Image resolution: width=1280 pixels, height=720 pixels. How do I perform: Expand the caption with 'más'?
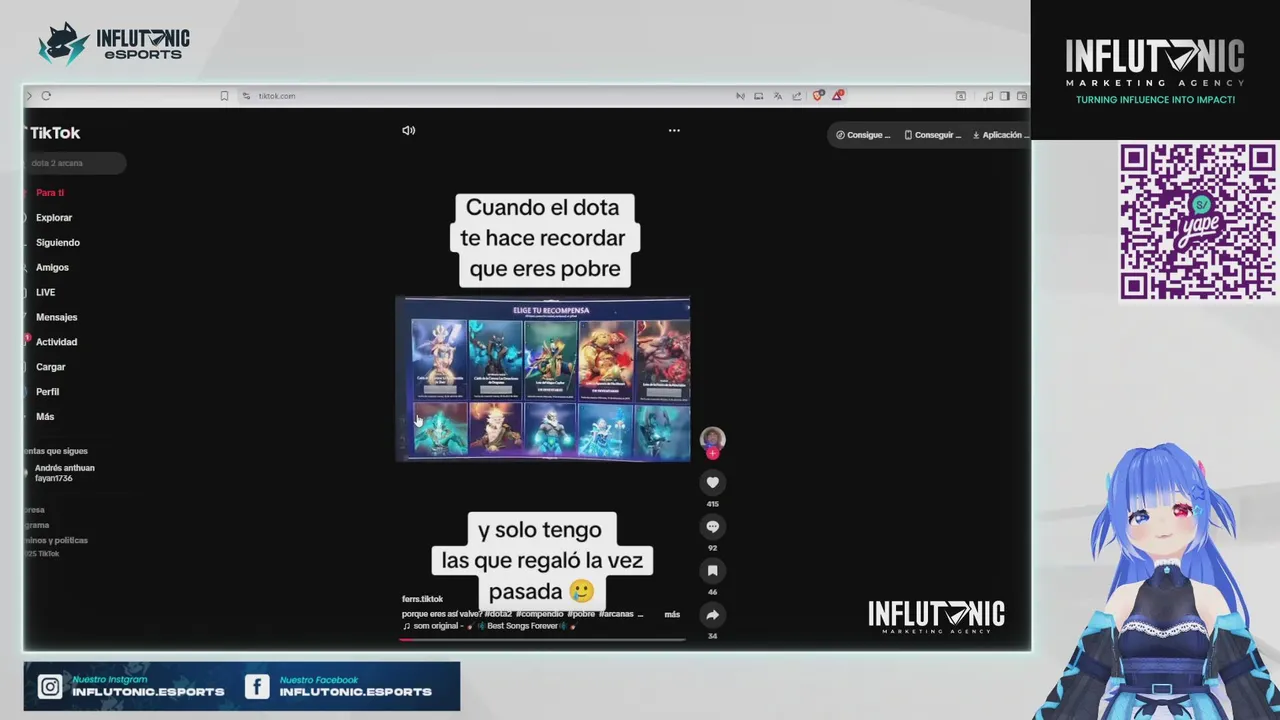tap(672, 614)
